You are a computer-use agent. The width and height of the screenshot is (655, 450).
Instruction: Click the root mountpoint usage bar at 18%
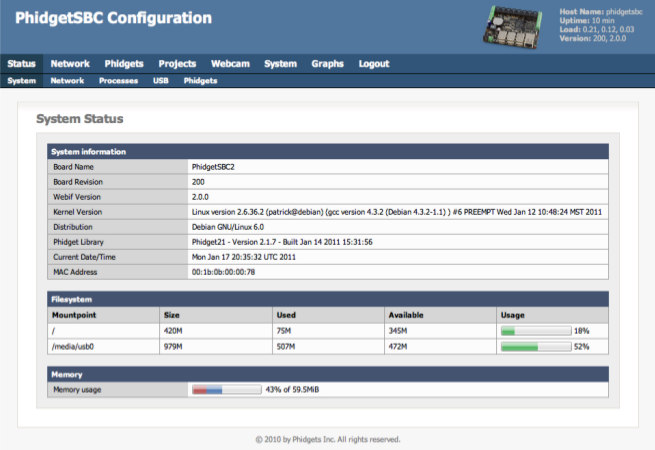coord(536,331)
